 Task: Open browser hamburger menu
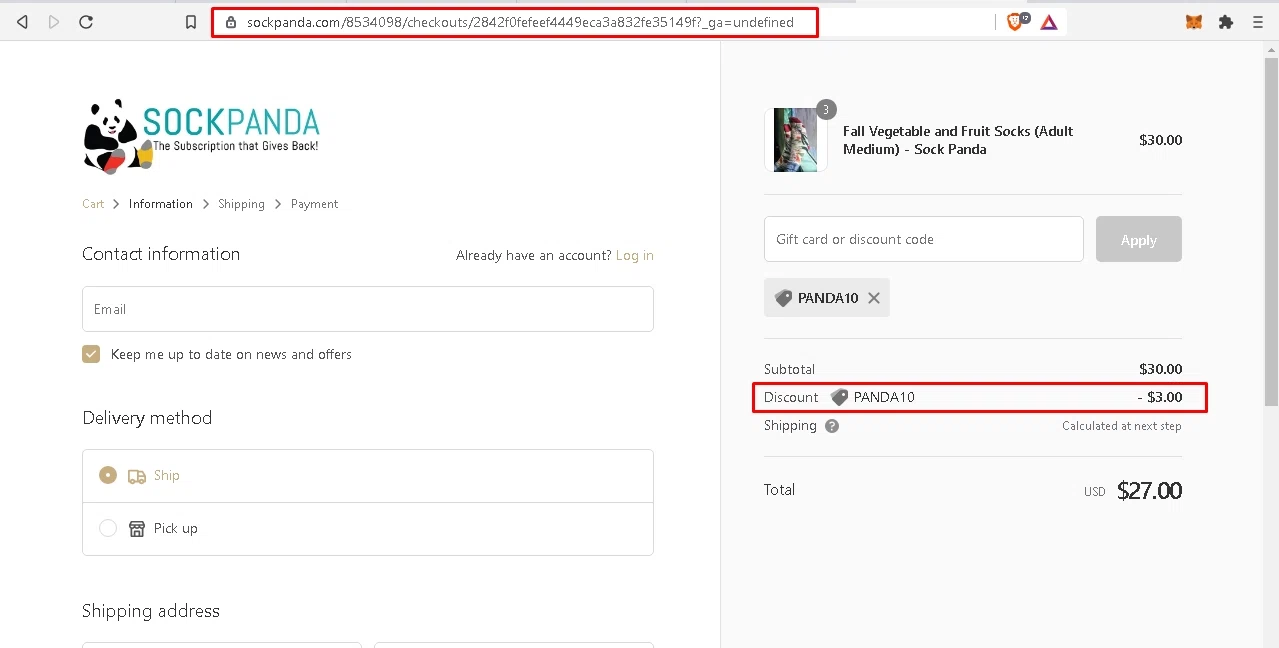click(x=1258, y=22)
